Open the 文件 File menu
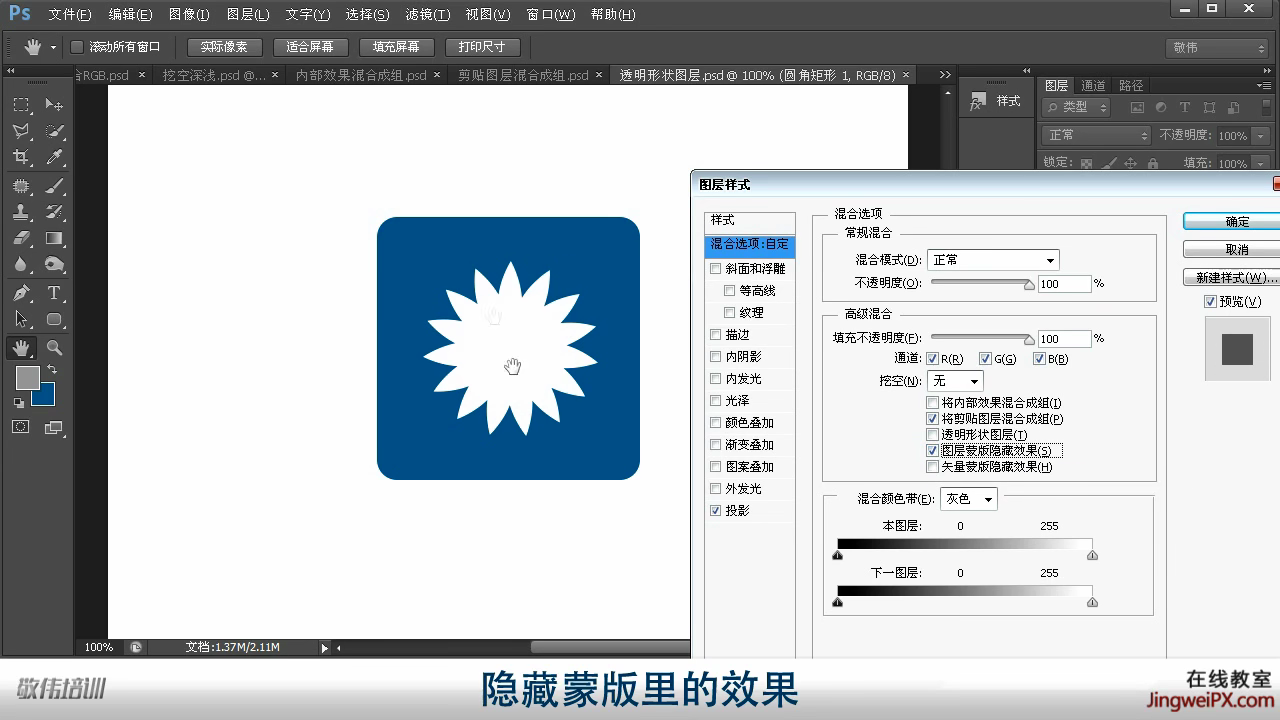The width and height of the screenshot is (1280, 720). [x=69, y=15]
